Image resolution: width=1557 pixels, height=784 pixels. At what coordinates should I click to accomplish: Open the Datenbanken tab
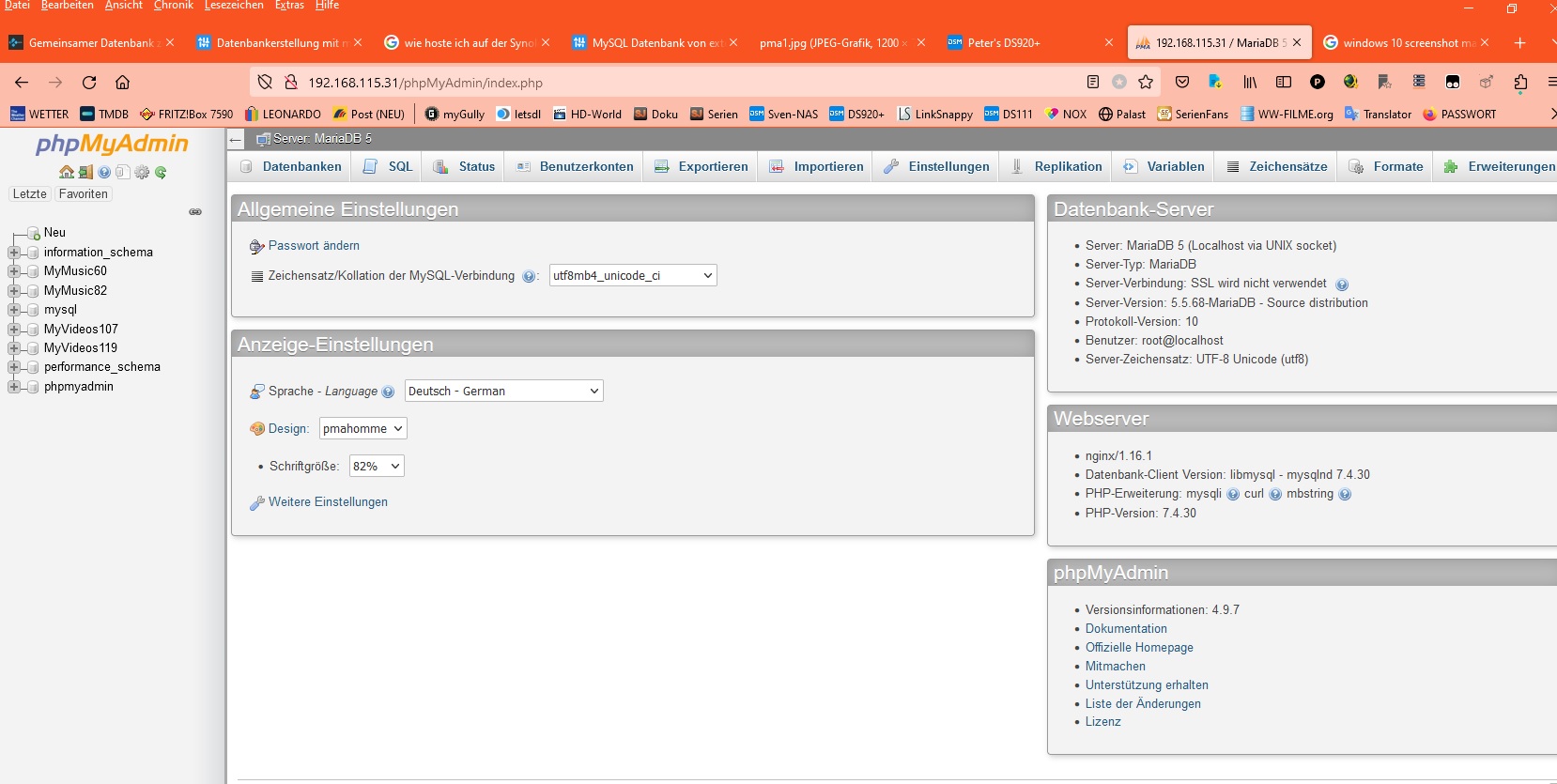[290, 166]
